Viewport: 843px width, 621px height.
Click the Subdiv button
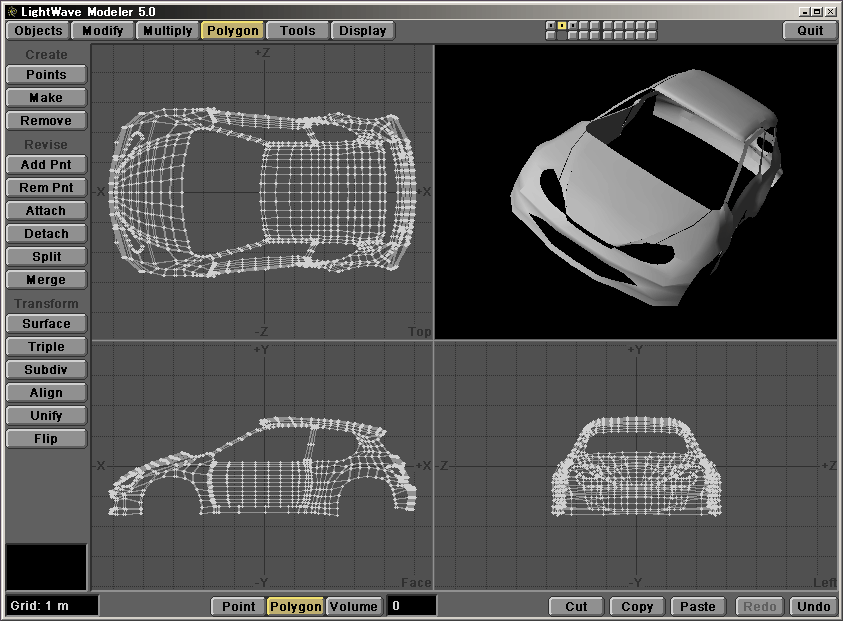point(46,370)
